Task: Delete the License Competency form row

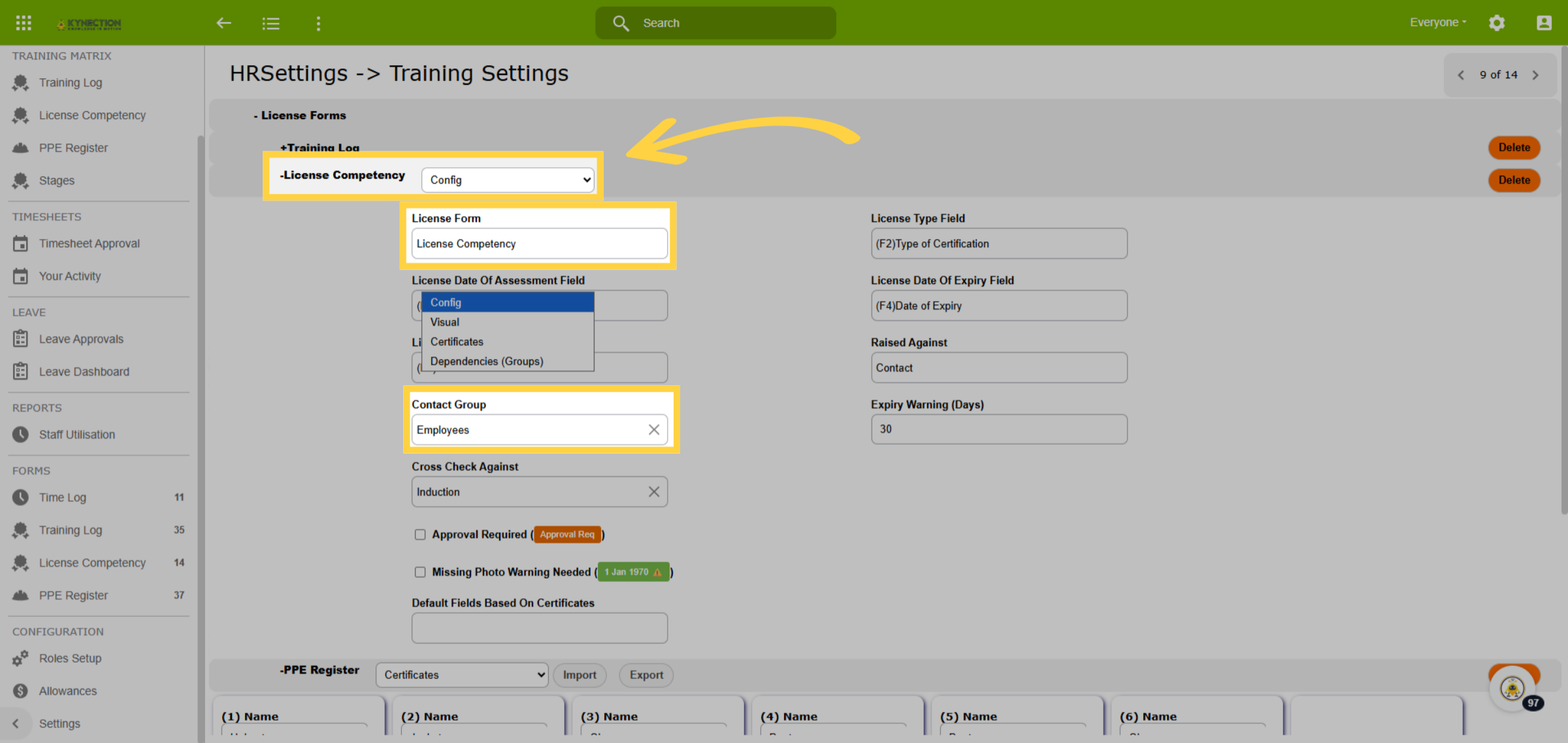Action: [1514, 180]
